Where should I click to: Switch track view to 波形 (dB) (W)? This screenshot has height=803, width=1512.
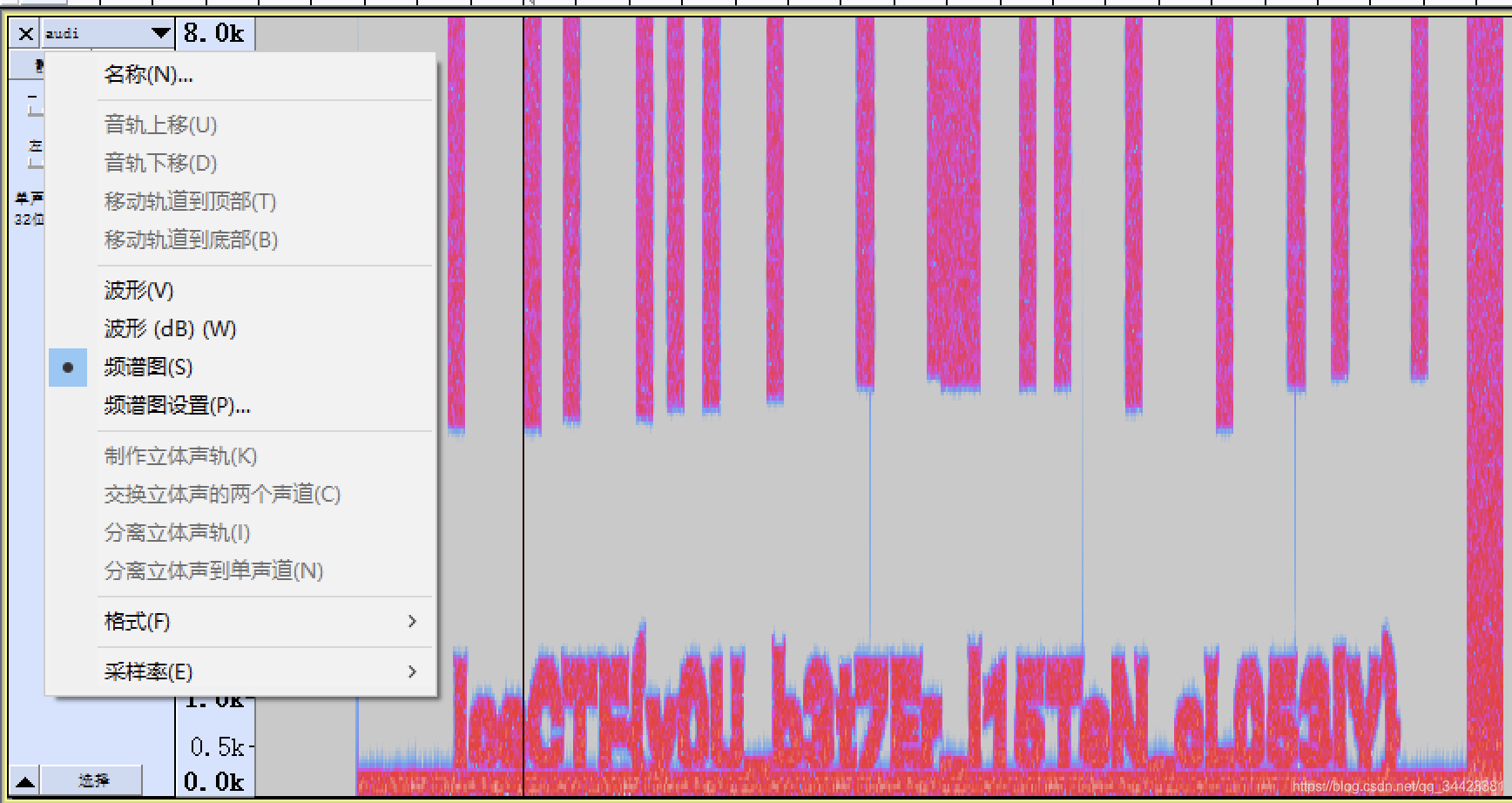240,328
